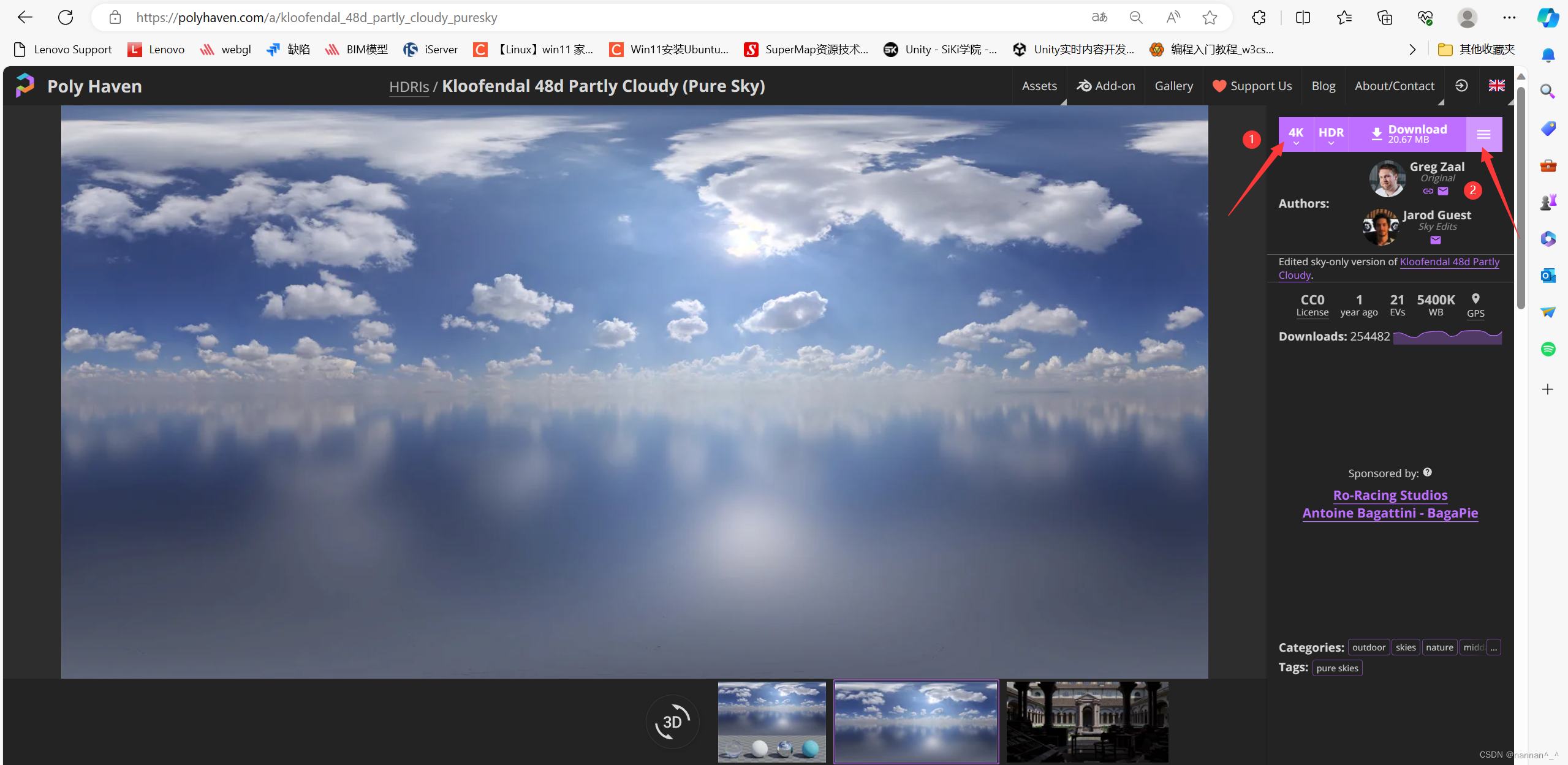View the HDRI's GPS location pin
1568x765 pixels.
click(x=1476, y=300)
